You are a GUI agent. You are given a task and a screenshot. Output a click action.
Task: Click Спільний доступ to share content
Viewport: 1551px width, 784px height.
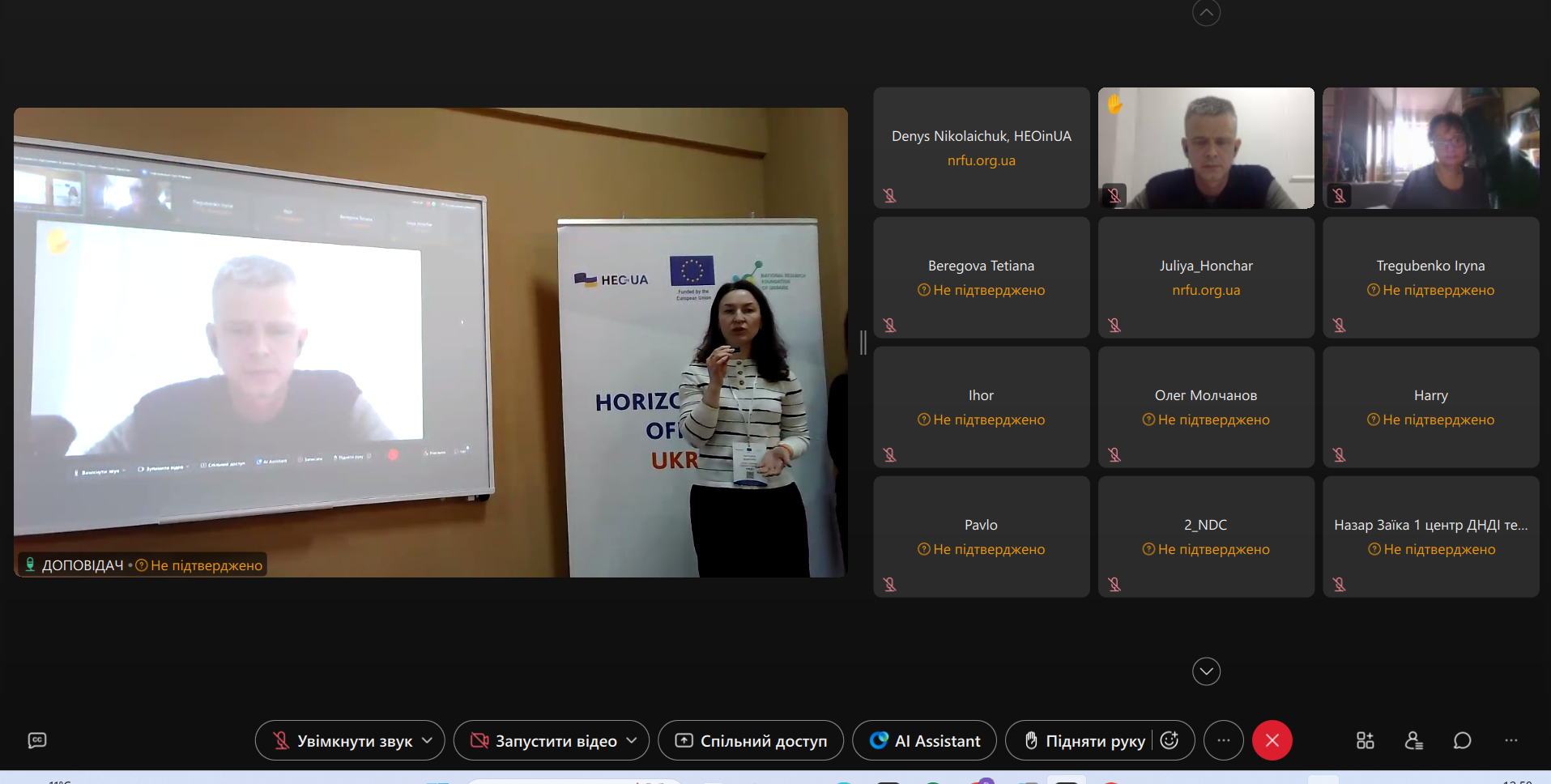coord(751,740)
